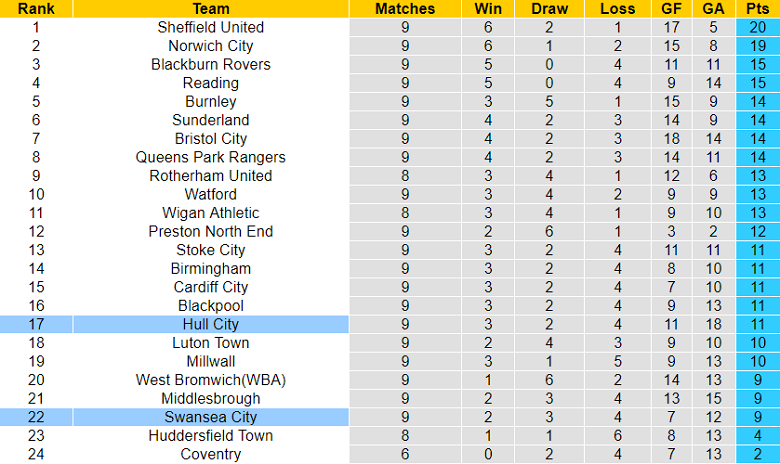
Task: Click the Win column header
Action: 490,8
